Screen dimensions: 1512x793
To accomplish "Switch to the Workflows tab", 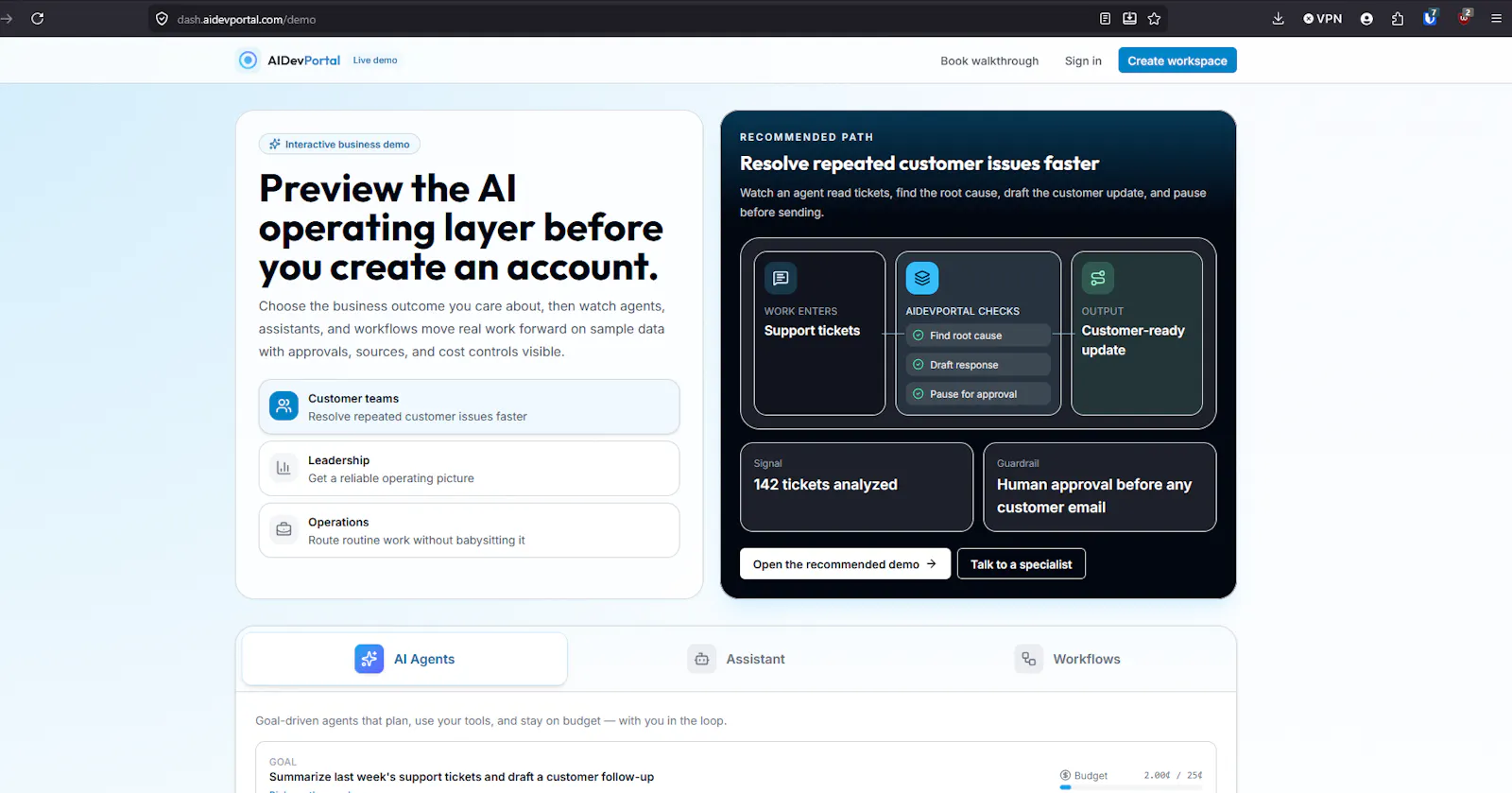I will click(1068, 659).
